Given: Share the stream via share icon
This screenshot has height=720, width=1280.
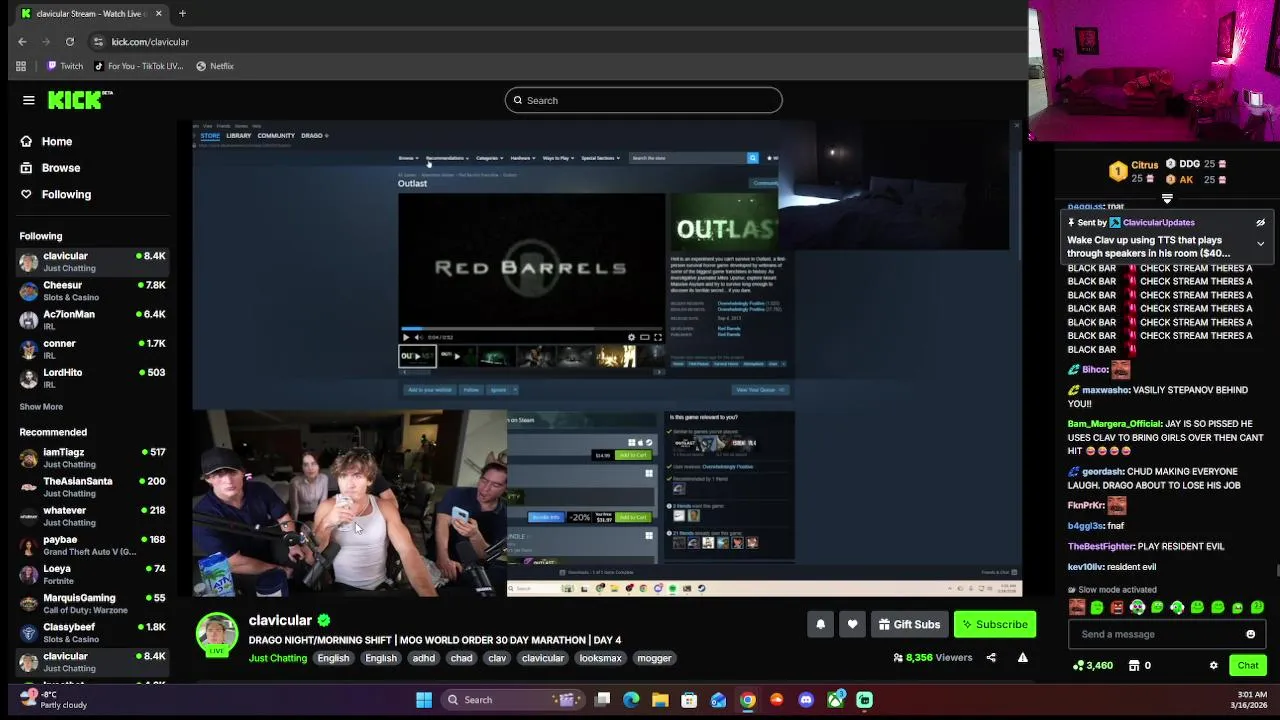Looking at the screenshot, I should pos(991,657).
